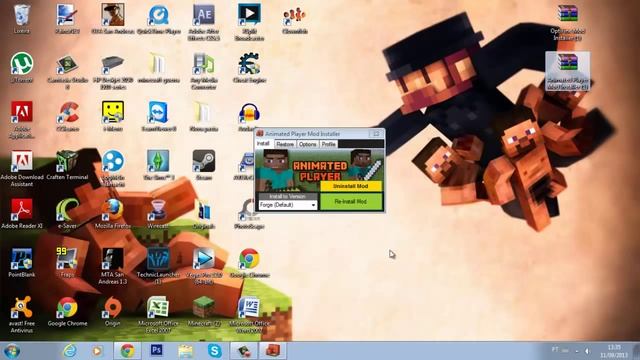Launch Mozilla Firefox from the desktop
This screenshot has height=360, width=640.
click(x=113, y=213)
